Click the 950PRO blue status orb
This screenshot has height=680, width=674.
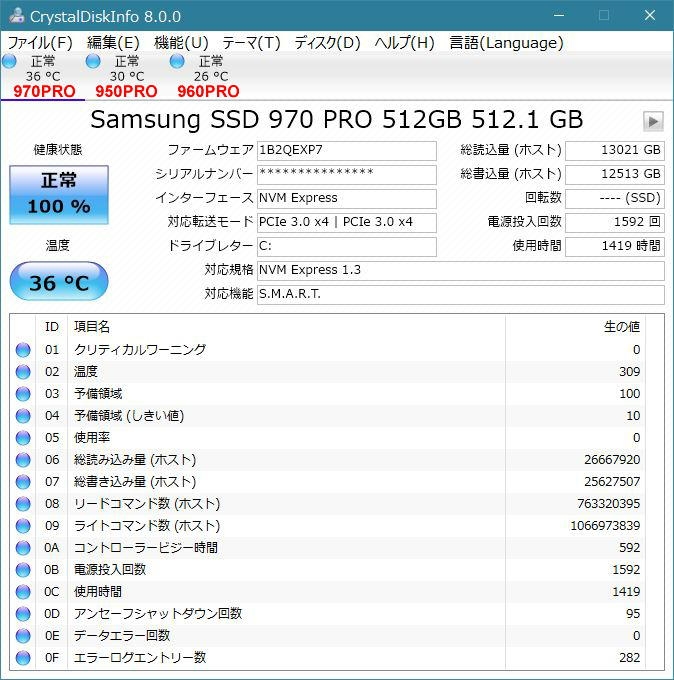[93, 62]
